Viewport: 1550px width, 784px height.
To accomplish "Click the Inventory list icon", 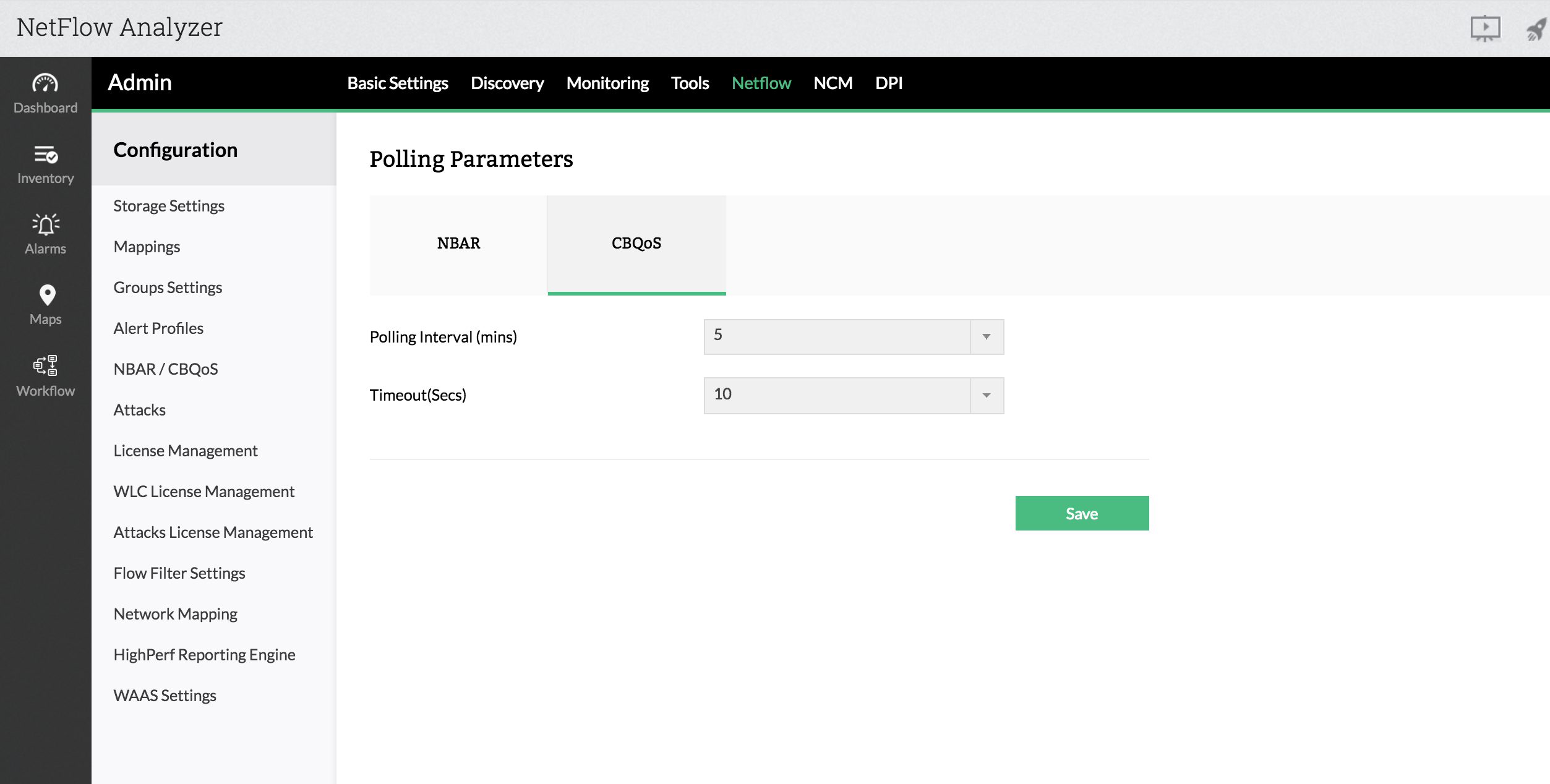I will [45, 154].
